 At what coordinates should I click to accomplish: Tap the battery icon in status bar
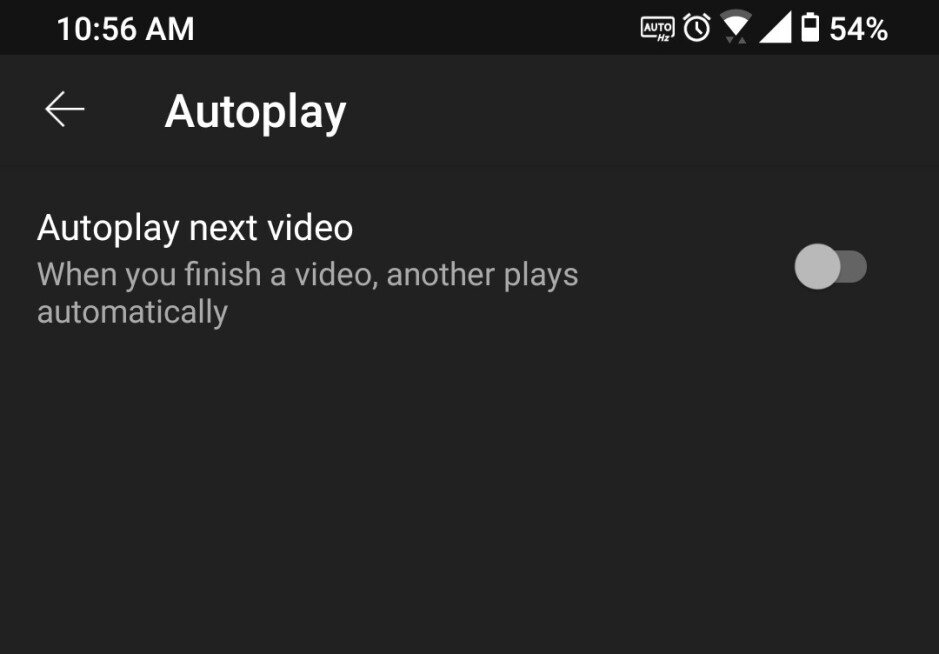pyautogui.click(x=810, y=28)
